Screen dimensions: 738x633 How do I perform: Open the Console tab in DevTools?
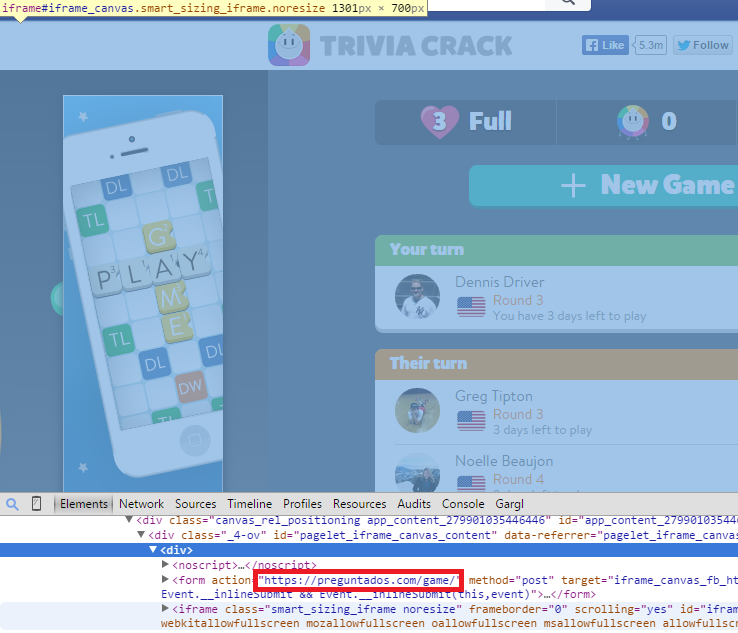click(463, 504)
